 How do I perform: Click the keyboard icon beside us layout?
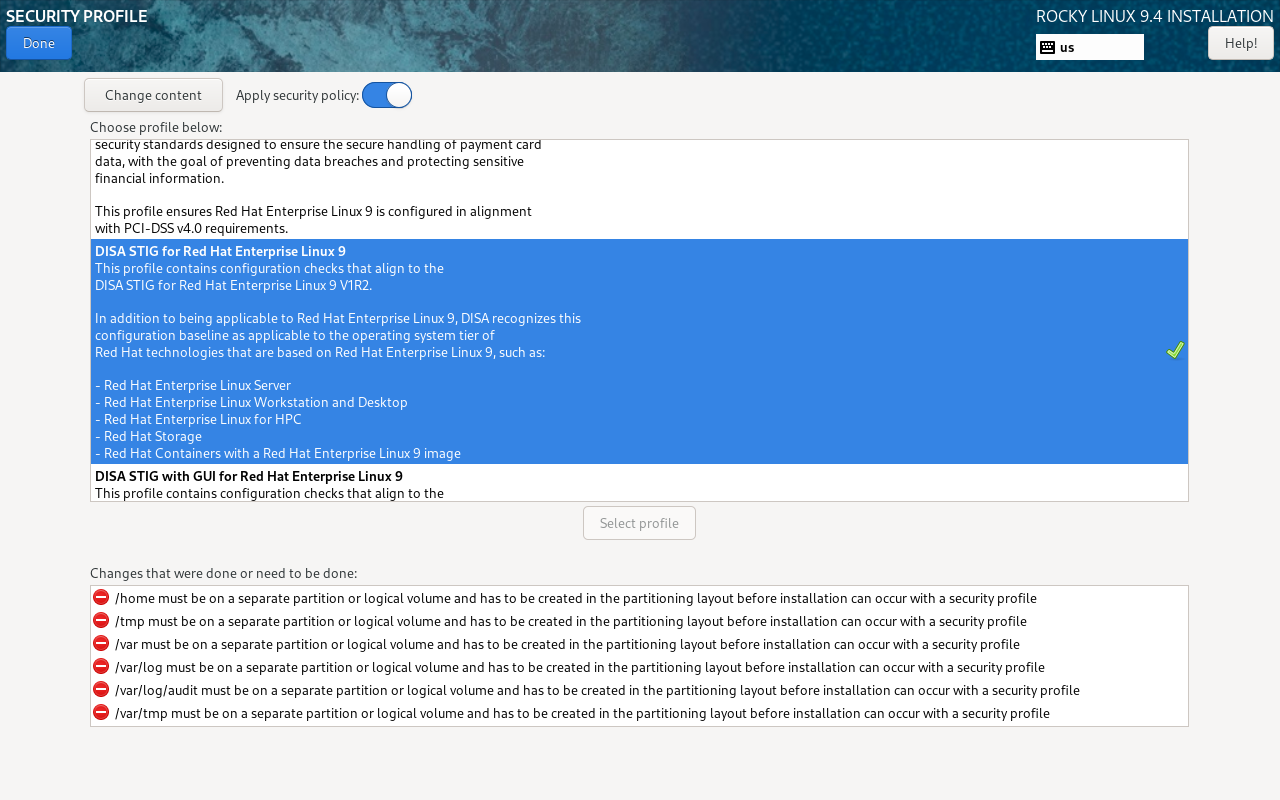tap(1047, 47)
